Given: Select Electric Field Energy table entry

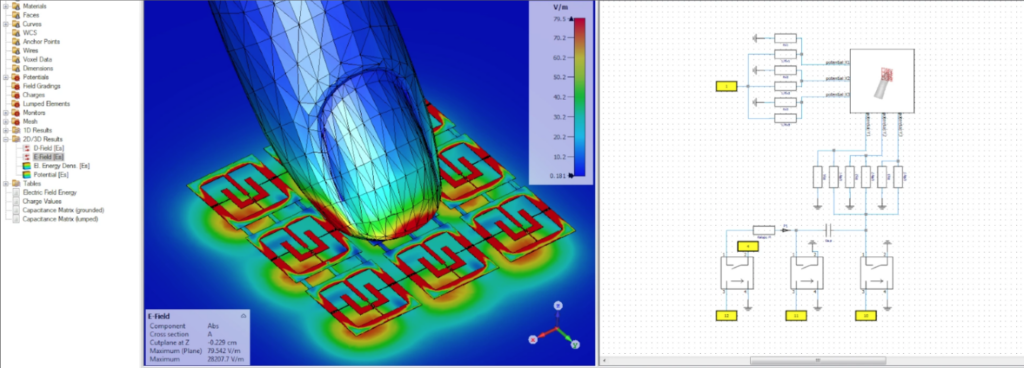Looking at the screenshot, I should click(49, 192).
